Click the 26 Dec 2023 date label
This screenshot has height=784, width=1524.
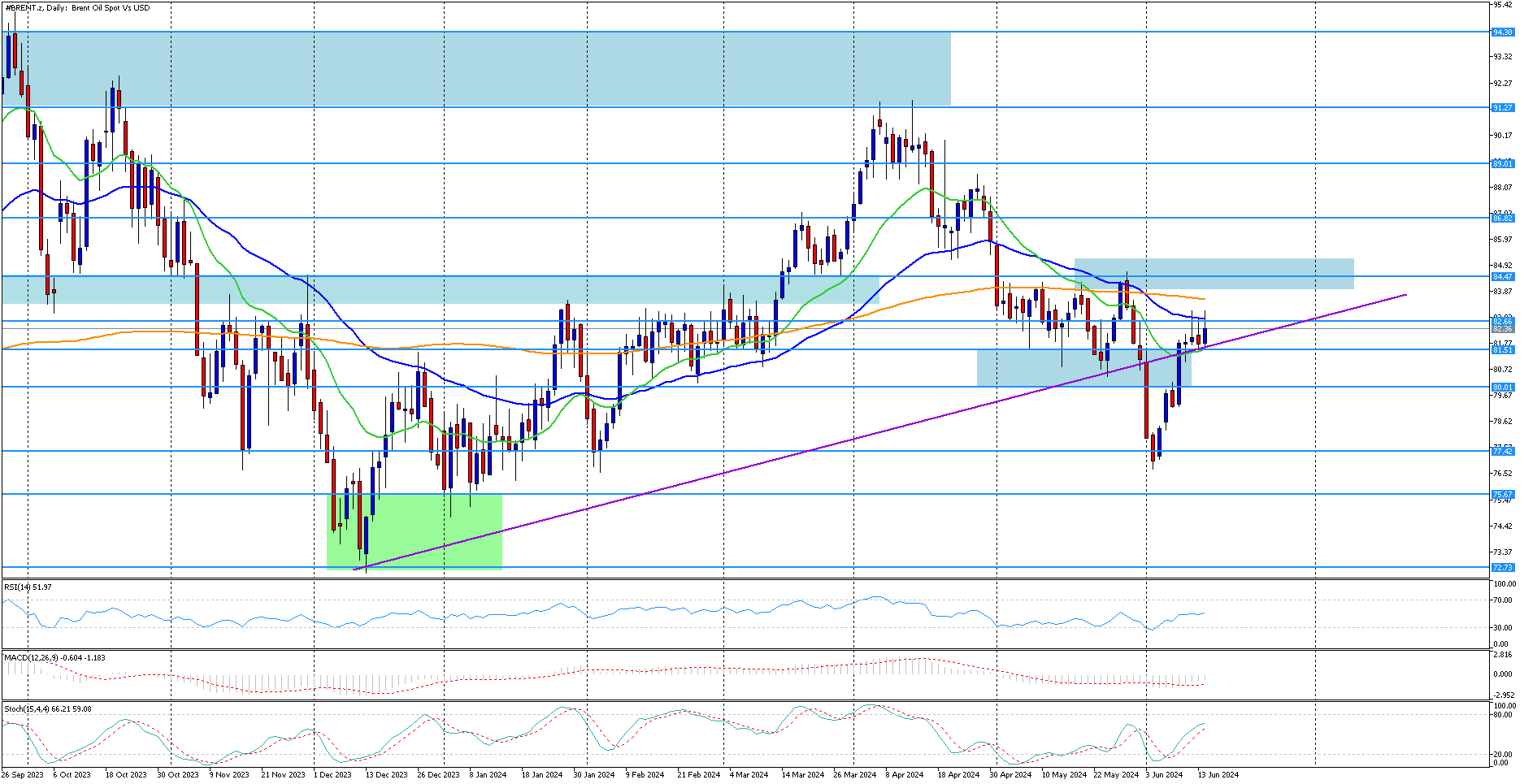[438, 774]
